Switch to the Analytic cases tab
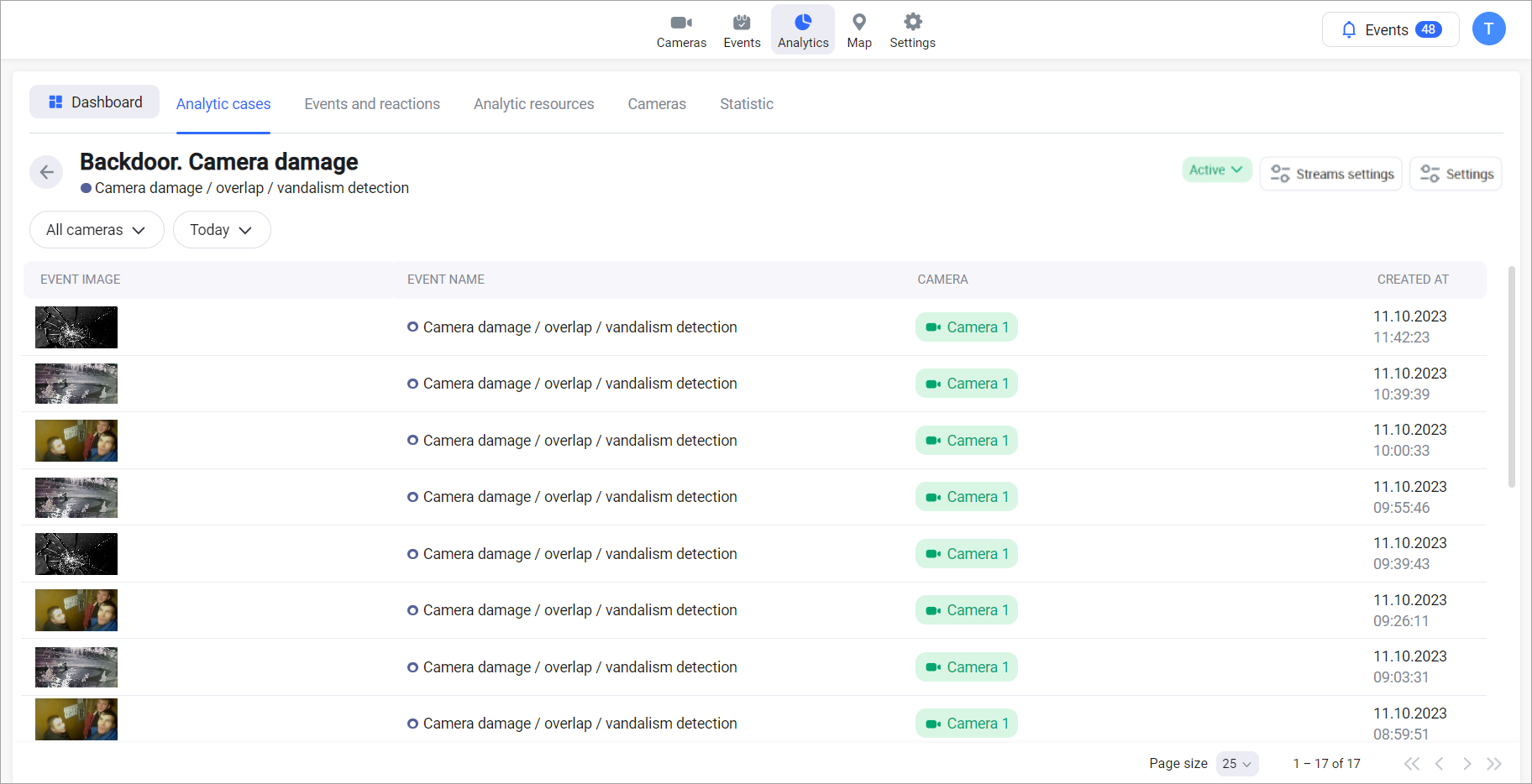Viewport: 1532px width, 784px height. 223,104
